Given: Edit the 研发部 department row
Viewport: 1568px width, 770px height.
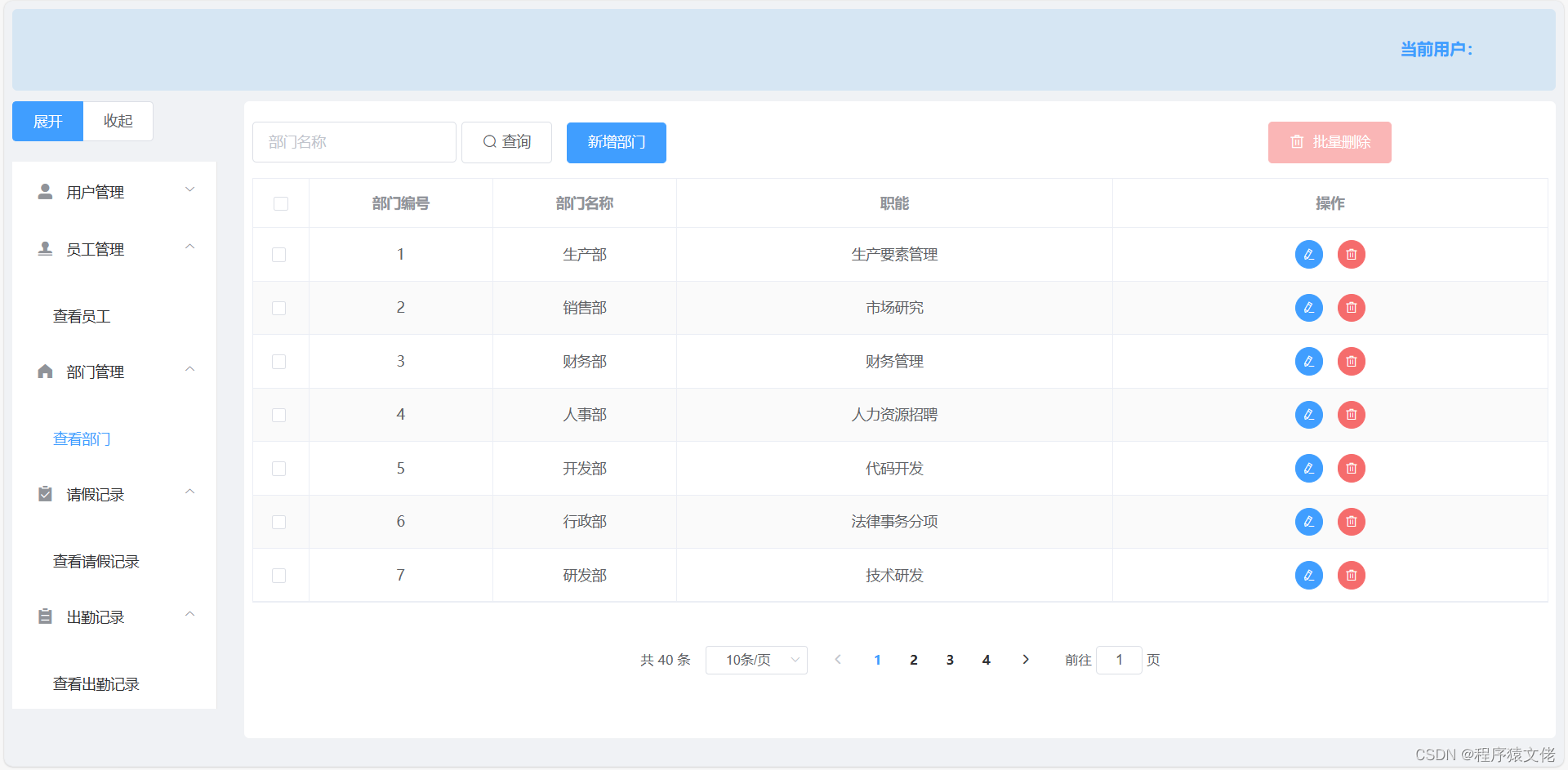Looking at the screenshot, I should coord(1308,576).
